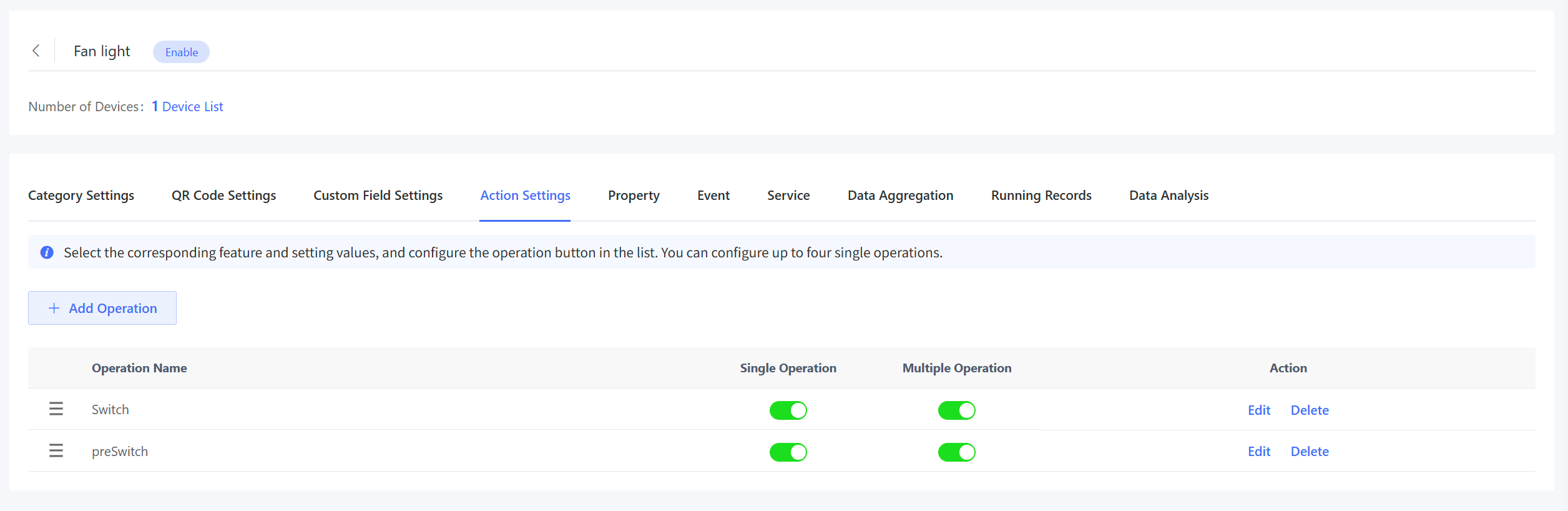View the Running Records tab
Screen dimensions: 1568x511
(1041, 196)
